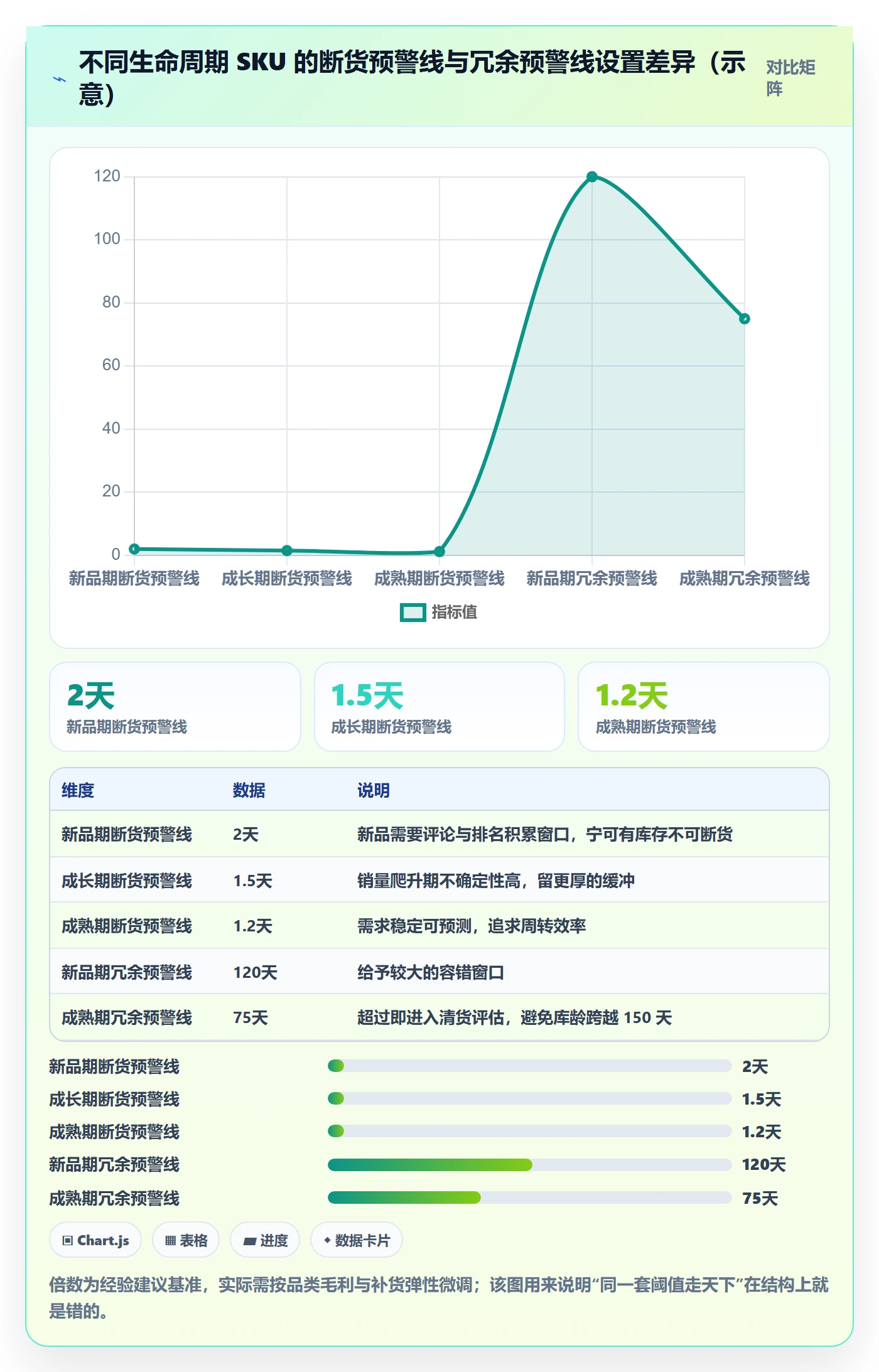The height and width of the screenshot is (1372, 879).
Task: Click the chart point above 成长期断货预警线 axis label
Action: (287, 550)
